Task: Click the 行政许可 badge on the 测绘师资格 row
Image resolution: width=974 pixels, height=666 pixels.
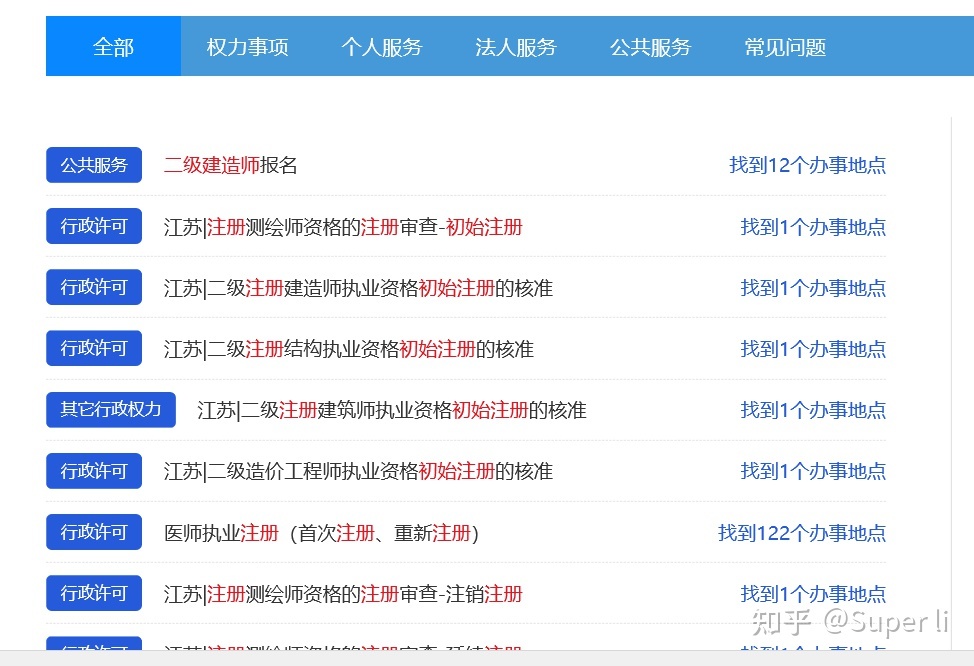Action: point(93,226)
